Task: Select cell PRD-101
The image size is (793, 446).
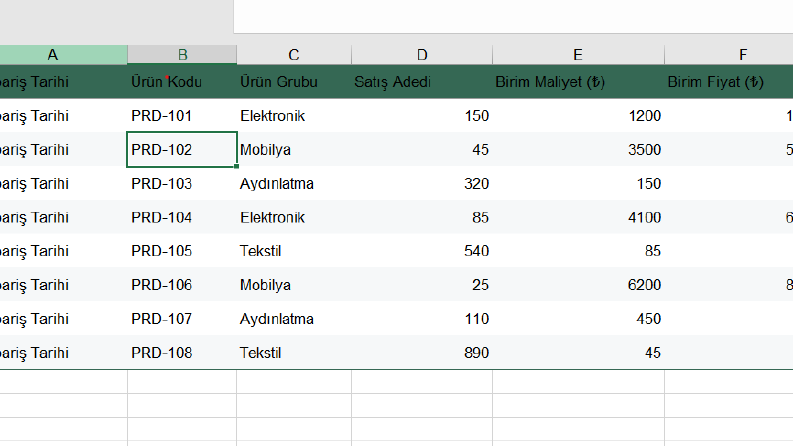Action: coord(182,116)
